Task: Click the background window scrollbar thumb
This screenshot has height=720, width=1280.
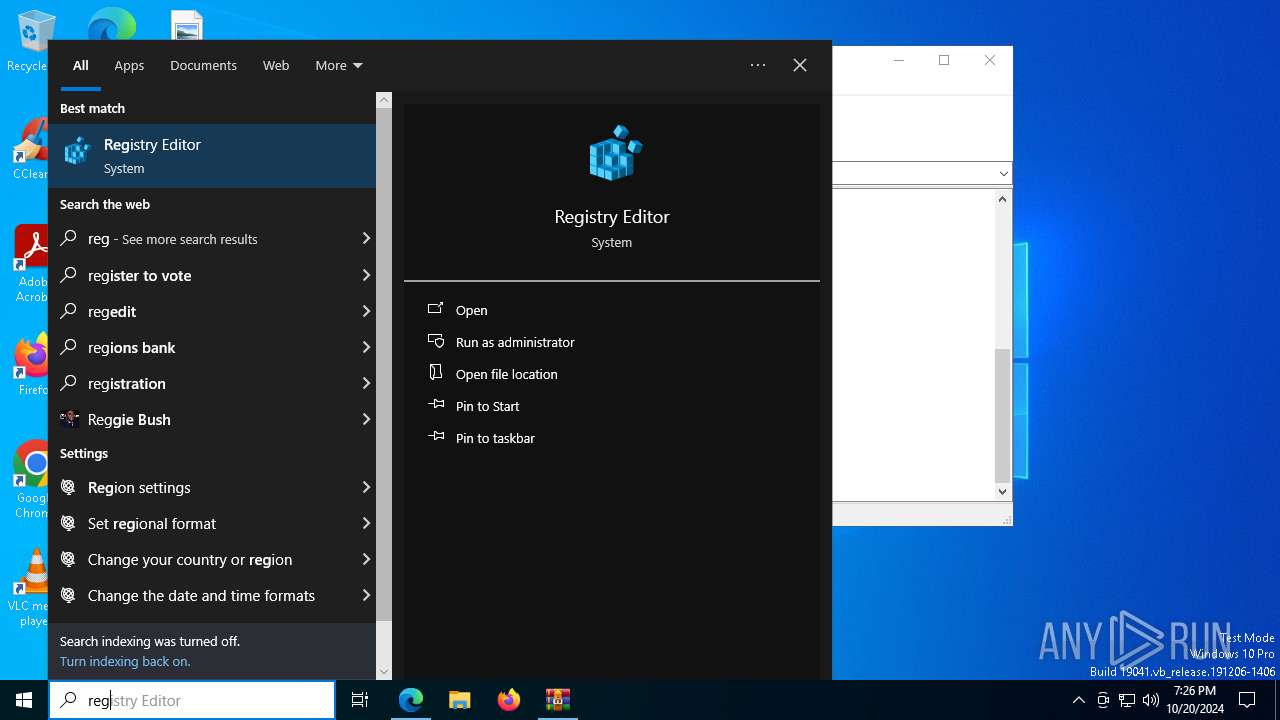Action: click(x=1002, y=415)
